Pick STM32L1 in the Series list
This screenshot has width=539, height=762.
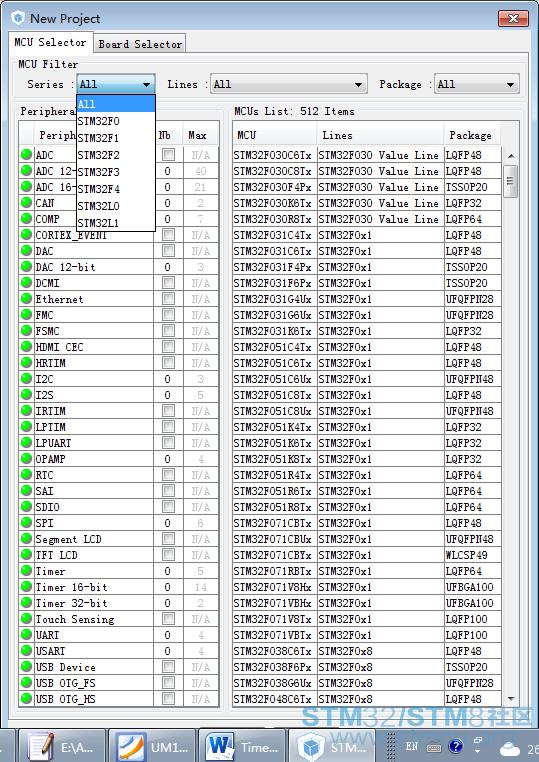tap(116, 223)
